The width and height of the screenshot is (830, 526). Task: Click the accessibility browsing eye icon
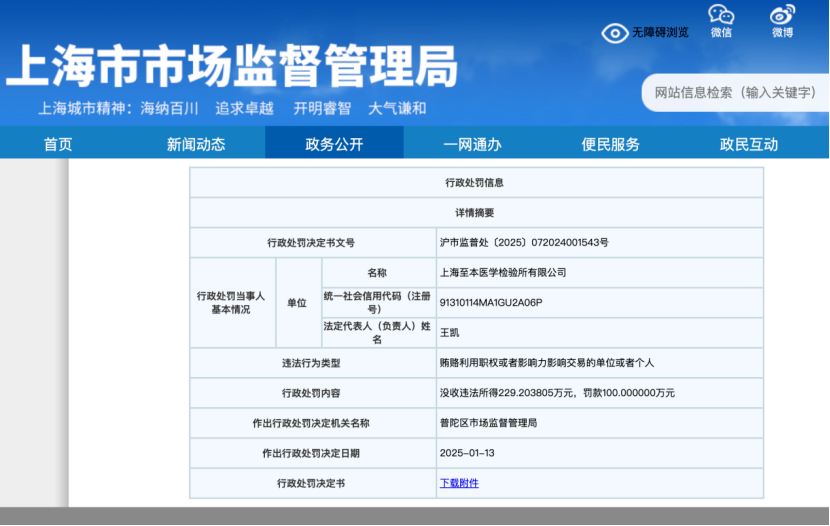pyautogui.click(x=614, y=33)
